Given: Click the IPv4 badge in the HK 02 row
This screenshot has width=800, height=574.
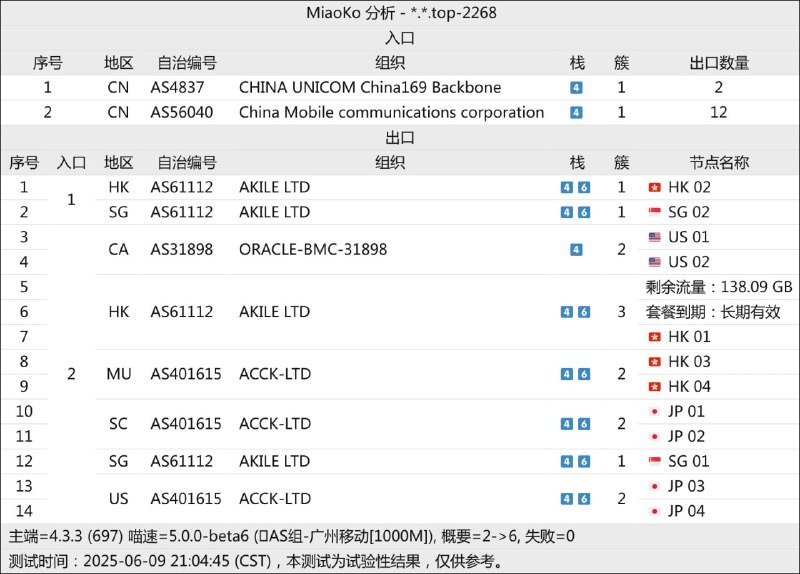Looking at the screenshot, I should (x=567, y=187).
